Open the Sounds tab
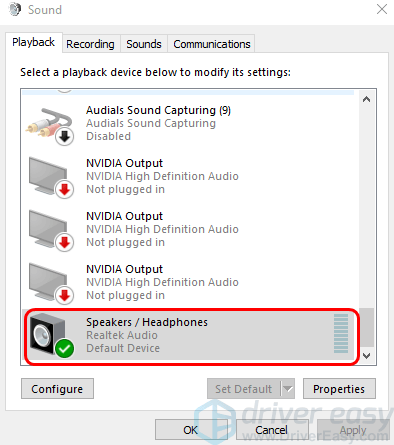 (144, 44)
